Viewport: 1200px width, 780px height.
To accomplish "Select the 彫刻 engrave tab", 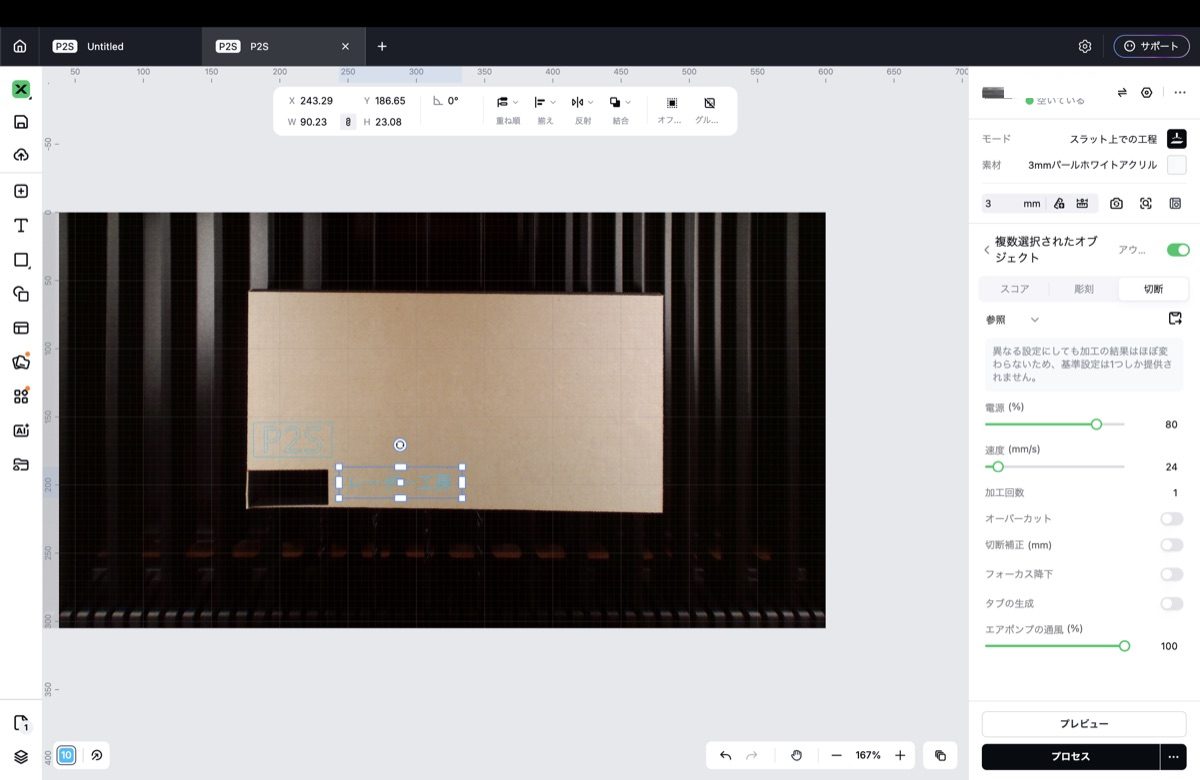I will [1084, 289].
